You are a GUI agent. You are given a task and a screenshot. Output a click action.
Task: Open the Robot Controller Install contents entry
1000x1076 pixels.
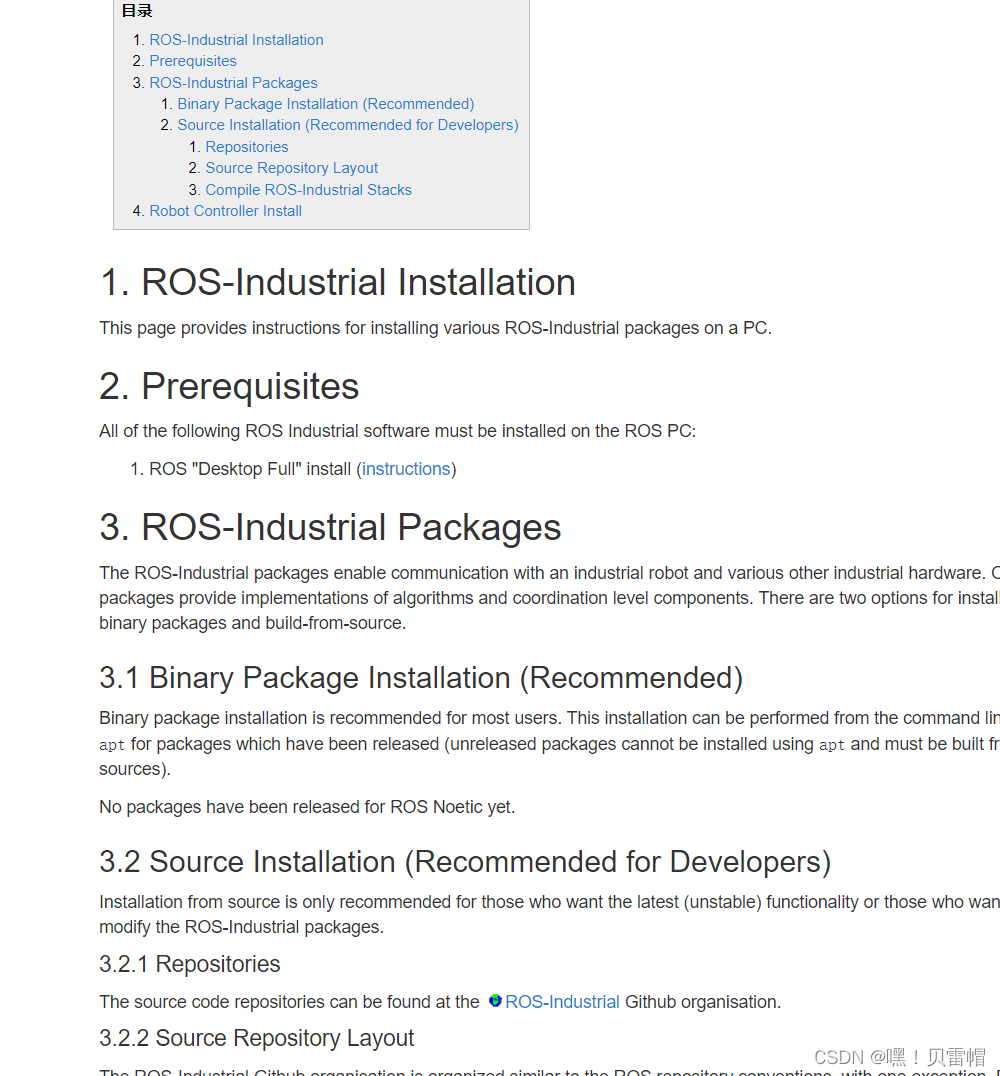click(x=225, y=210)
